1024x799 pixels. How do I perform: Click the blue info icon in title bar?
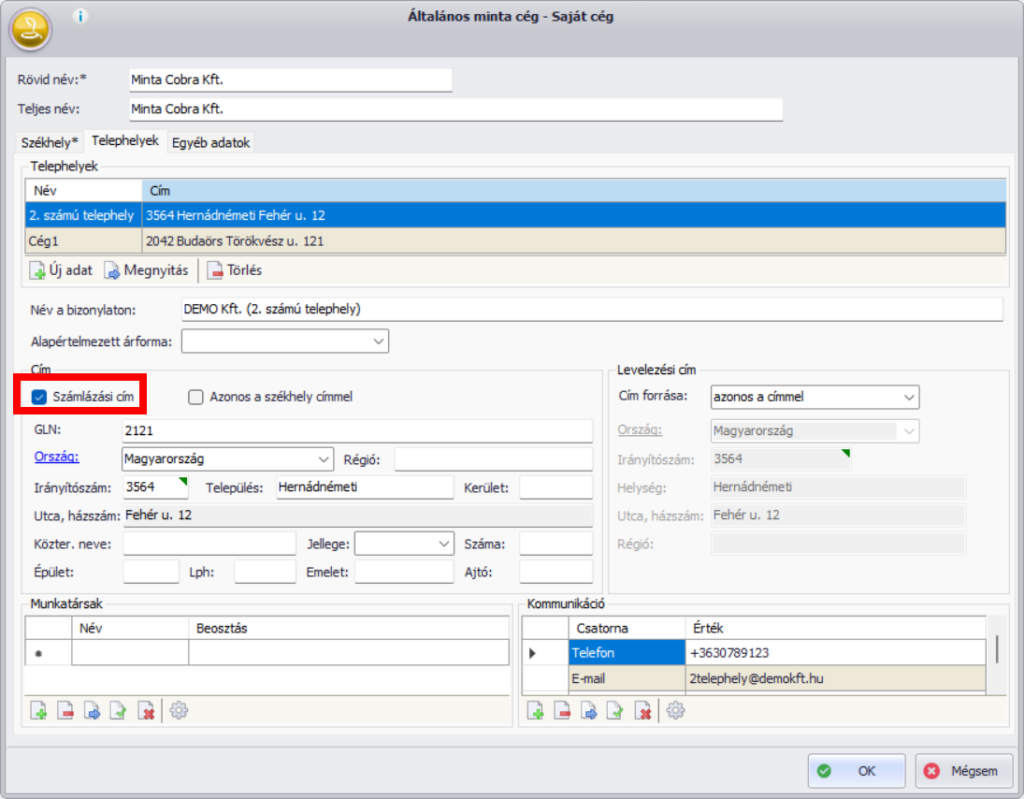click(x=82, y=16)
